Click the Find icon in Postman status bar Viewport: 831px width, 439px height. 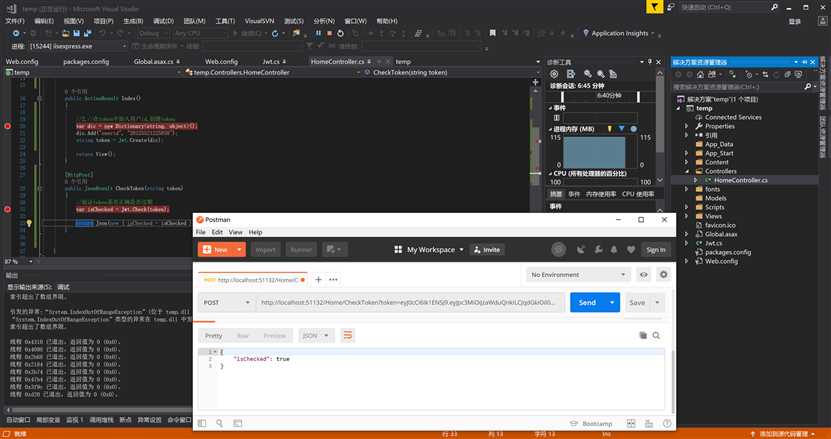219,423
